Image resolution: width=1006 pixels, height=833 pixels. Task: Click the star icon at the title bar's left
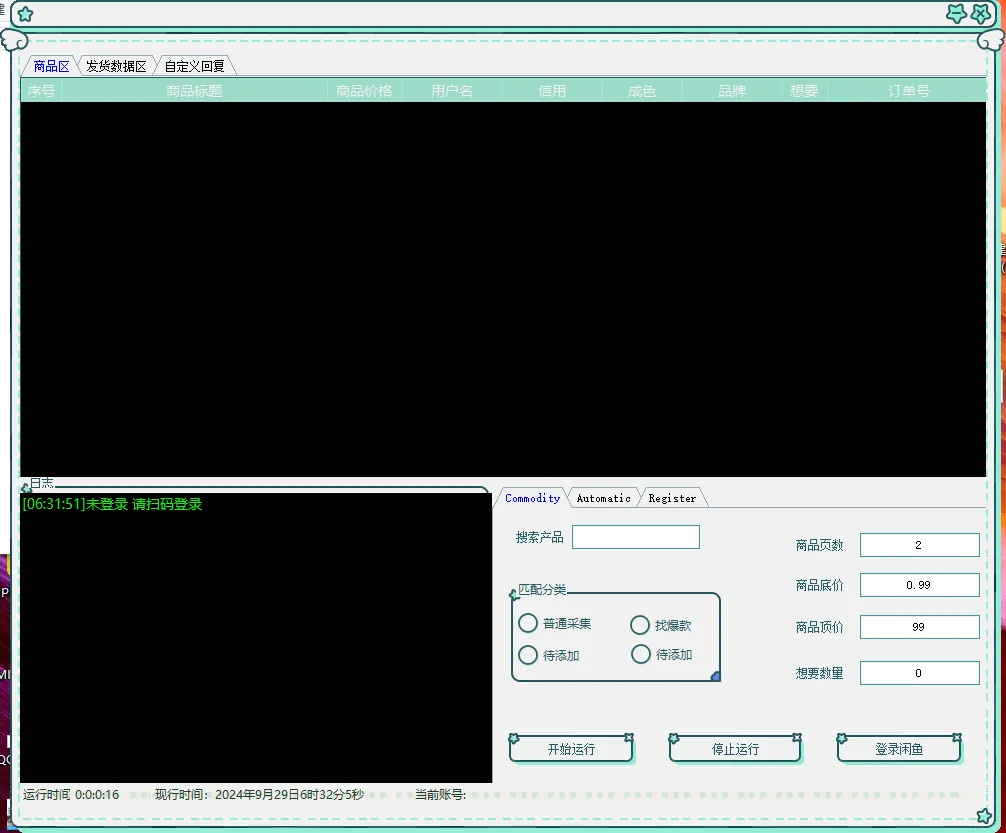[x=25, y=14]
